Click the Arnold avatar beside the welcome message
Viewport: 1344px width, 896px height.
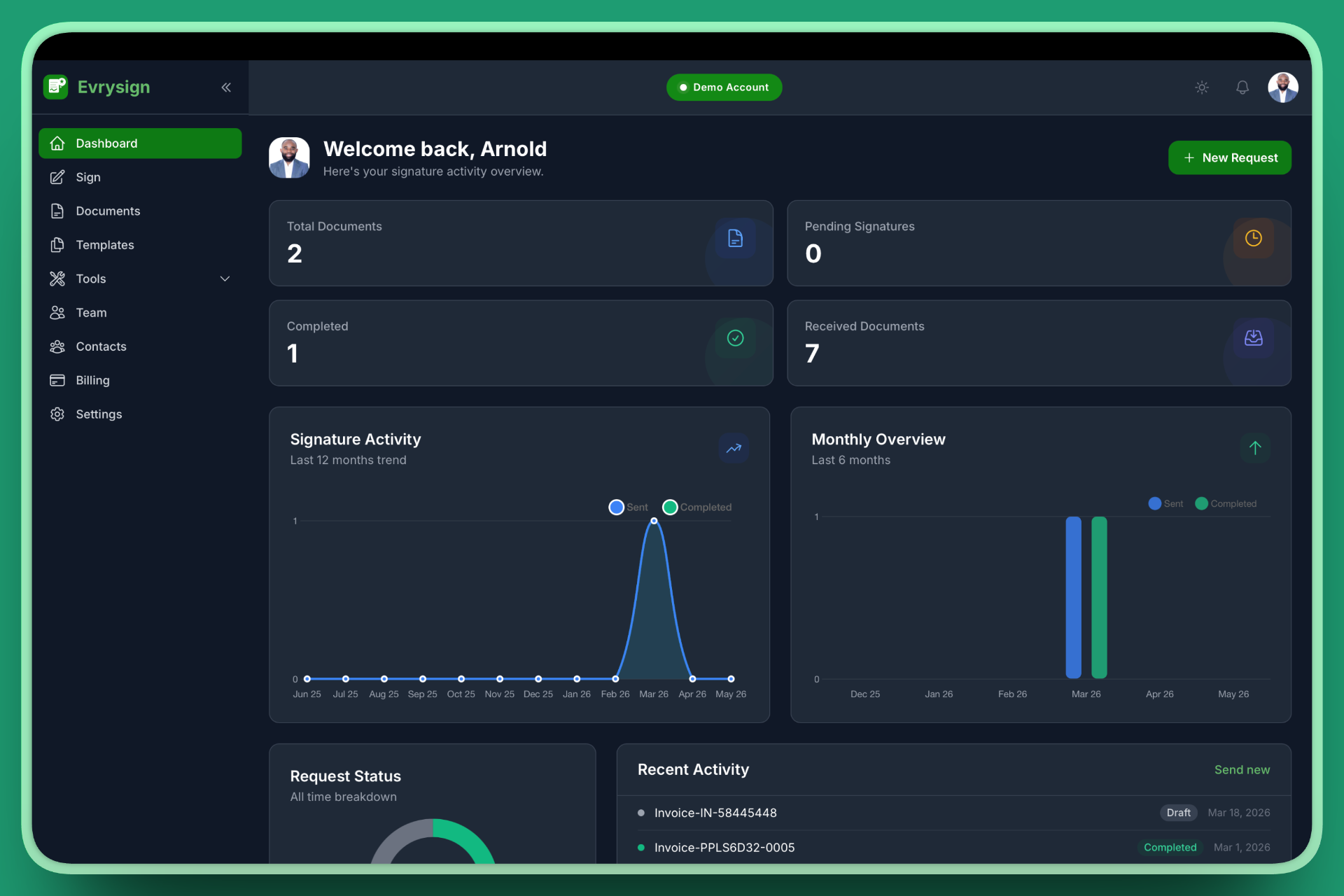tap(289, 157)
